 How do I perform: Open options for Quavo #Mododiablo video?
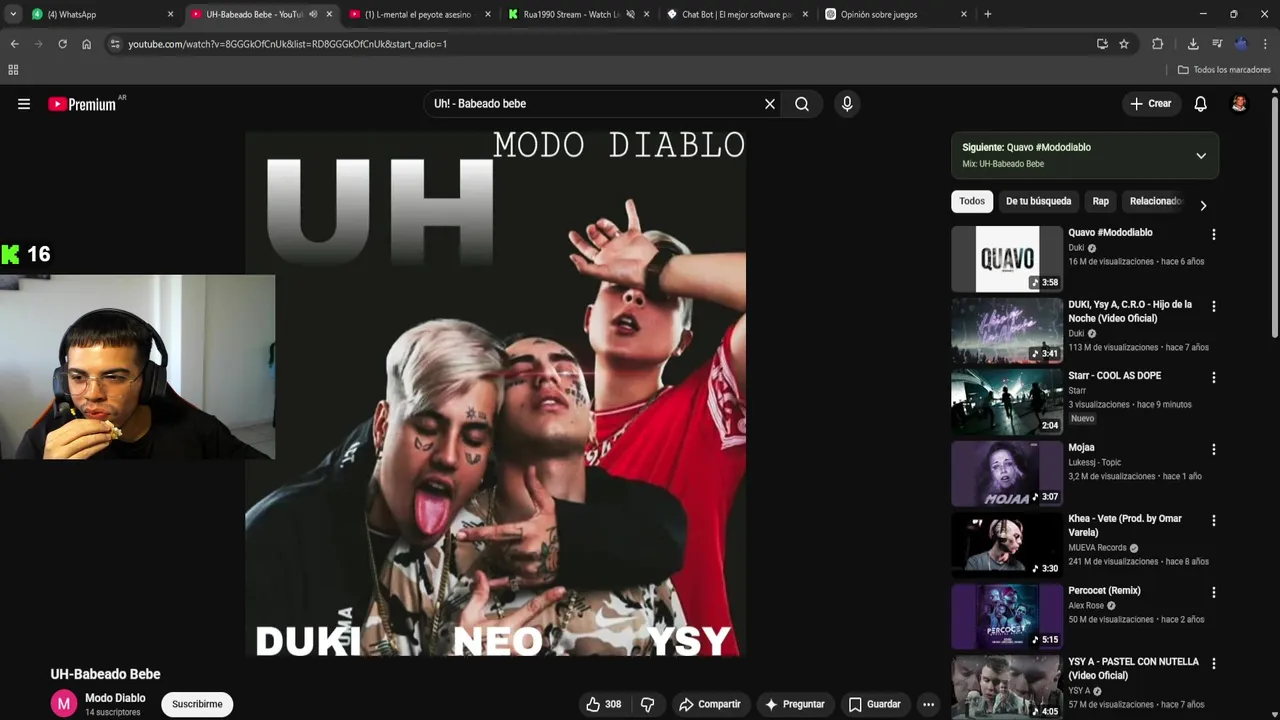(x=1214, y=234)
